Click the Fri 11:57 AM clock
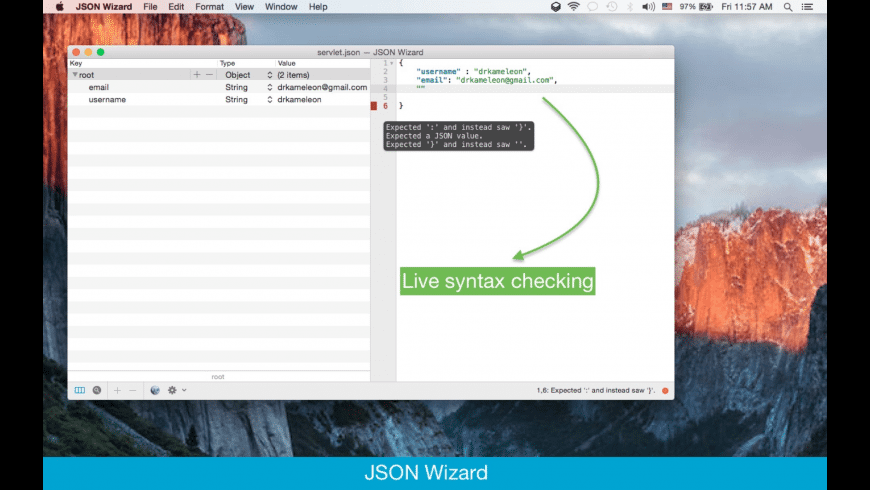870x490 pixels. tap(747, 7)
